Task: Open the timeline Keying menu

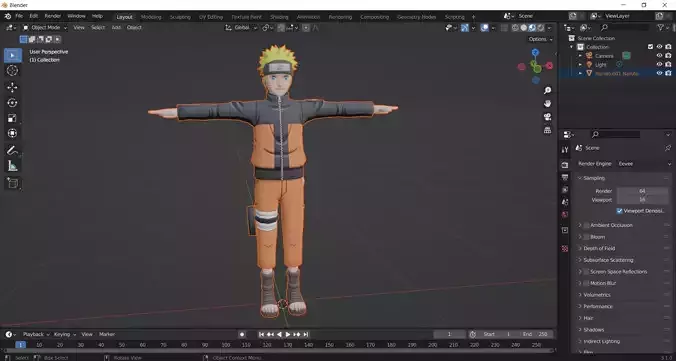Action: [64, 334]
